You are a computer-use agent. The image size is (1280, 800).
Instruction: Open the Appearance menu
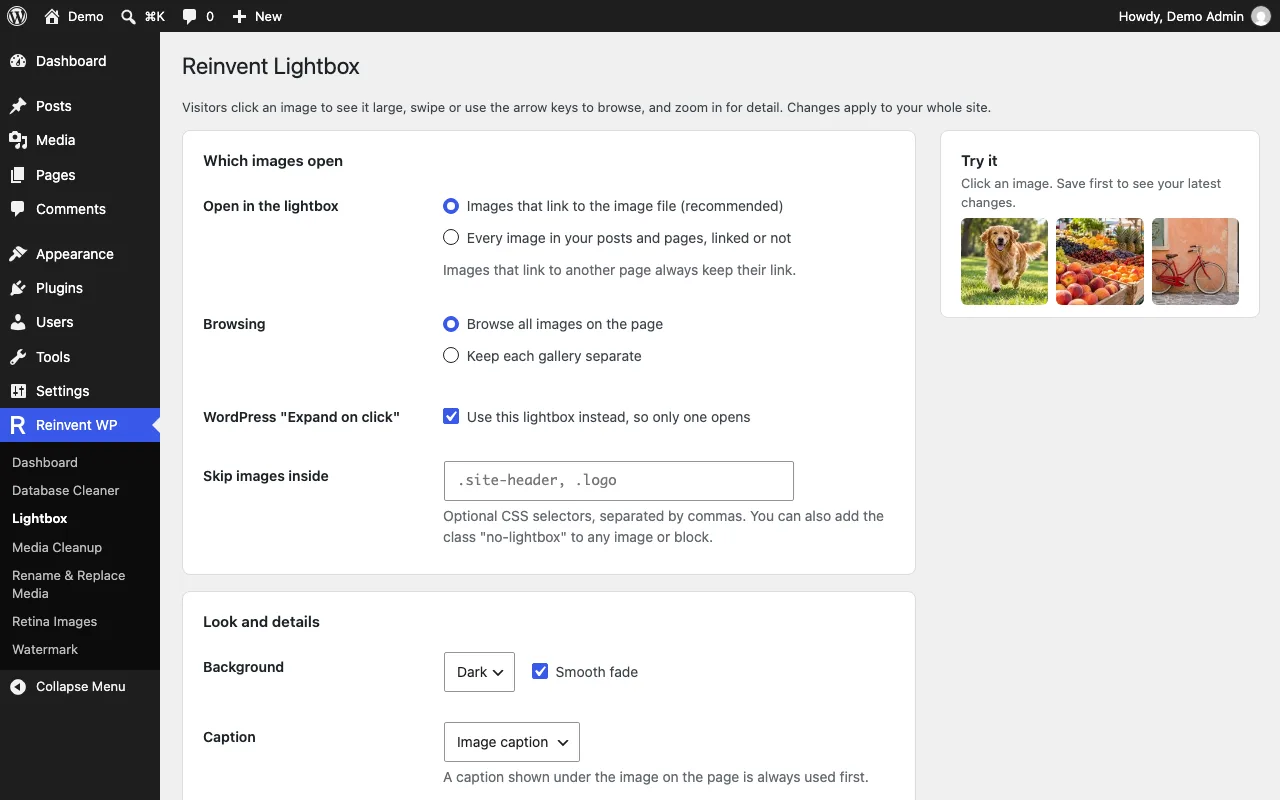(x=80, y=254)
